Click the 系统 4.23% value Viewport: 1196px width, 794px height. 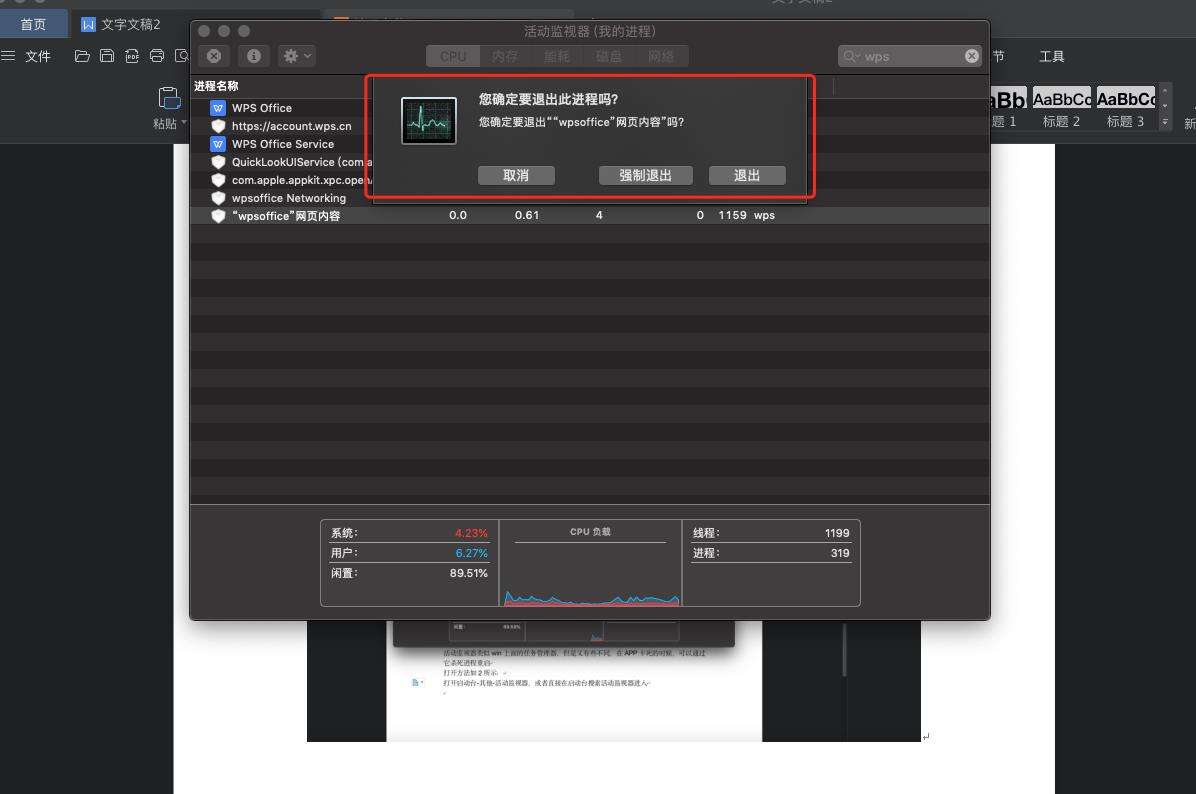point(471,533)
